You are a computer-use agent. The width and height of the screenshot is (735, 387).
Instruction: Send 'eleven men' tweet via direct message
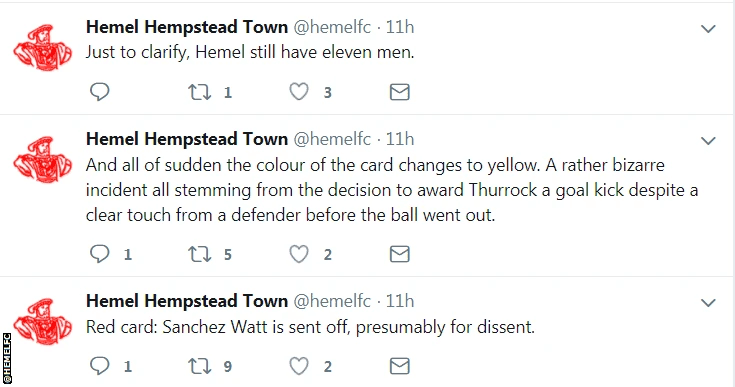pyautogui.click(x=400, y=92)
